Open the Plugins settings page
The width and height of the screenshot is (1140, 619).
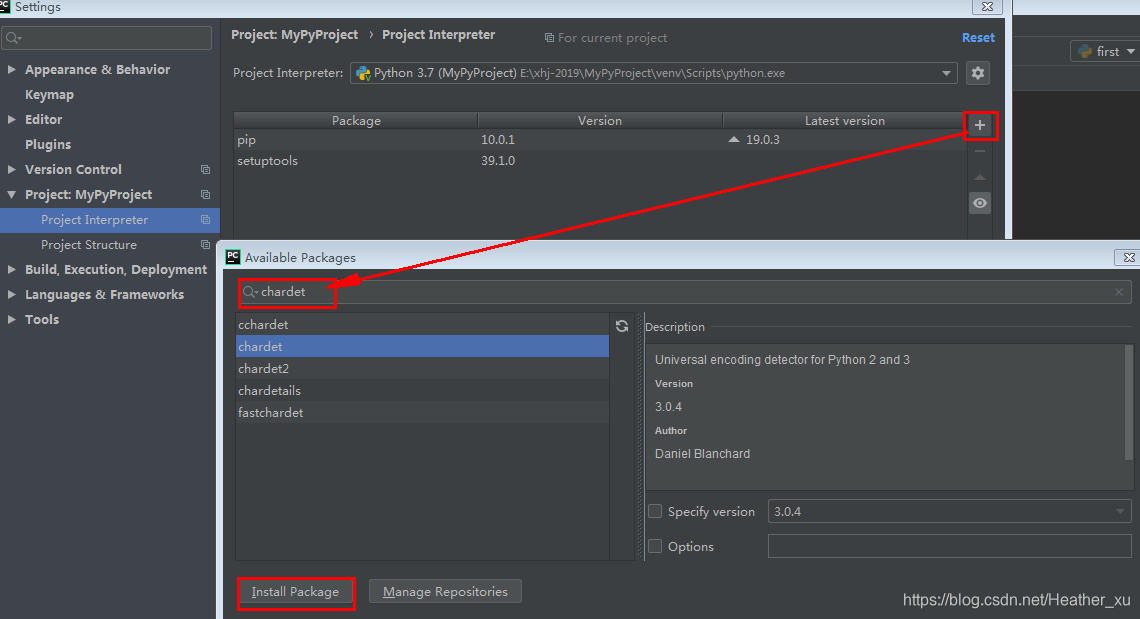pyautogui.click(x=48, y=144)
